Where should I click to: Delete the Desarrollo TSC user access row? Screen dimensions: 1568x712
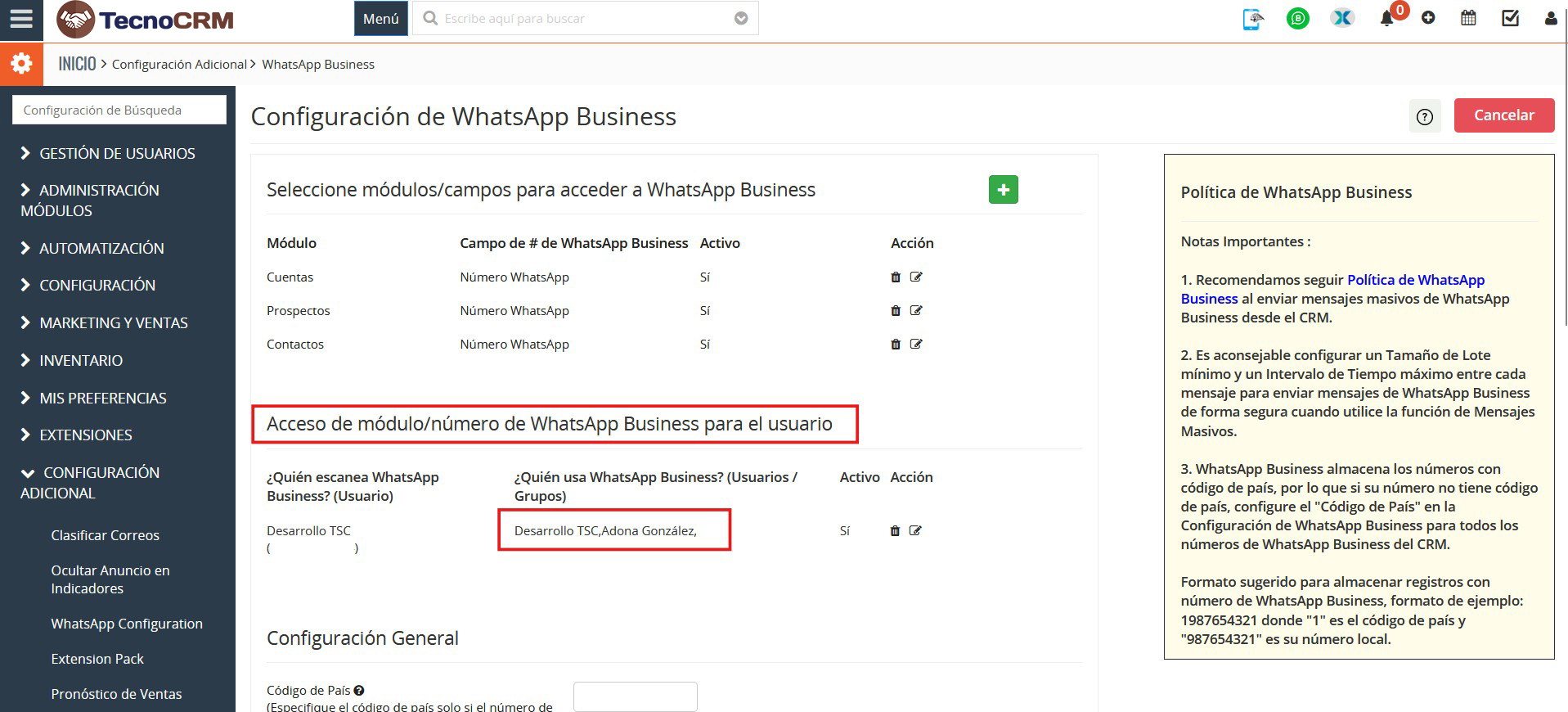click(x=895, y=531)
